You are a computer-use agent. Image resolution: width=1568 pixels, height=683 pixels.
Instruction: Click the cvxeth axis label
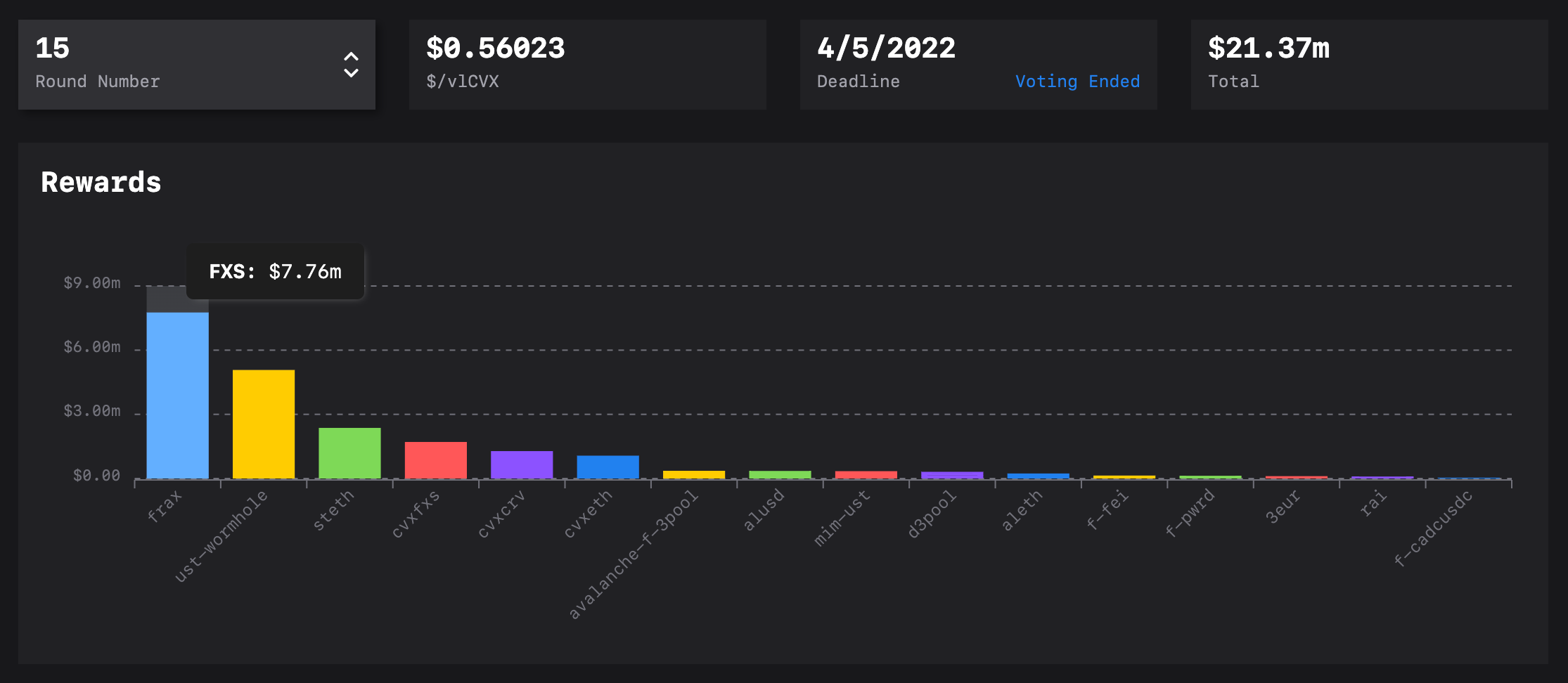[x=588, y=514]
